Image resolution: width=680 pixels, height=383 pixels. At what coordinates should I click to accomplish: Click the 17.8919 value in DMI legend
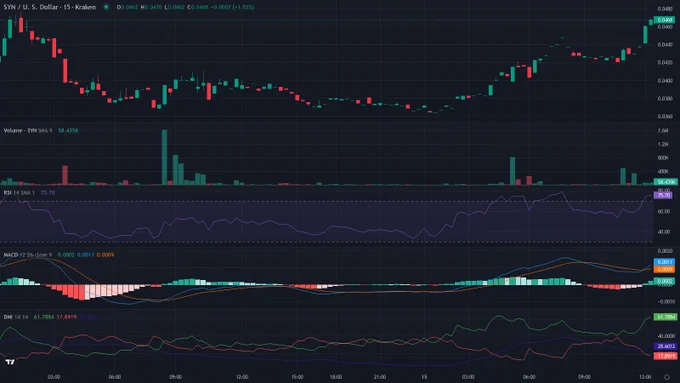point(67,317)
